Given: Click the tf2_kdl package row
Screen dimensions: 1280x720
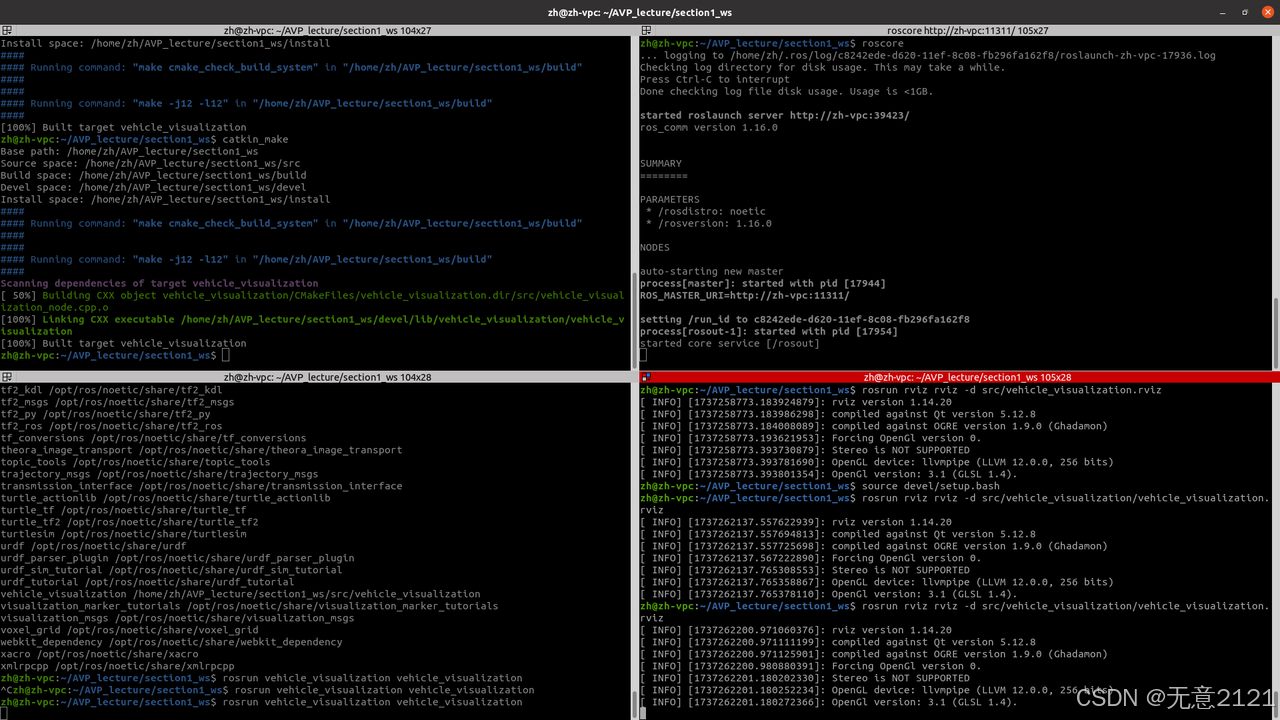Looking at the screenshot, I should pyautogui.click(x=111, y=390).
